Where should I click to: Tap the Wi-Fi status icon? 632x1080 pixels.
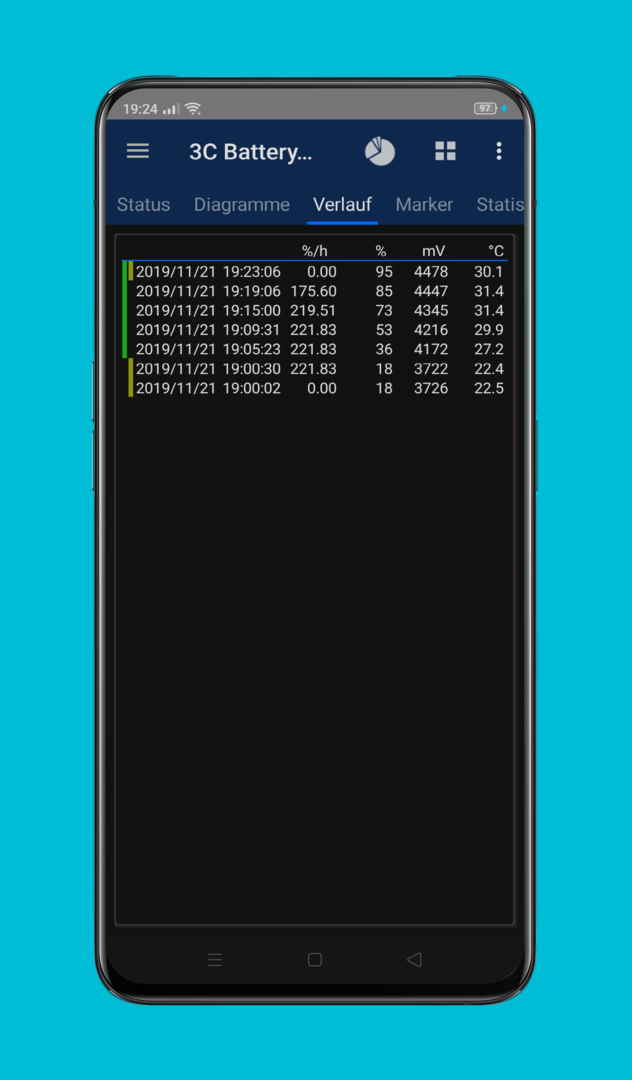(193, 108)
